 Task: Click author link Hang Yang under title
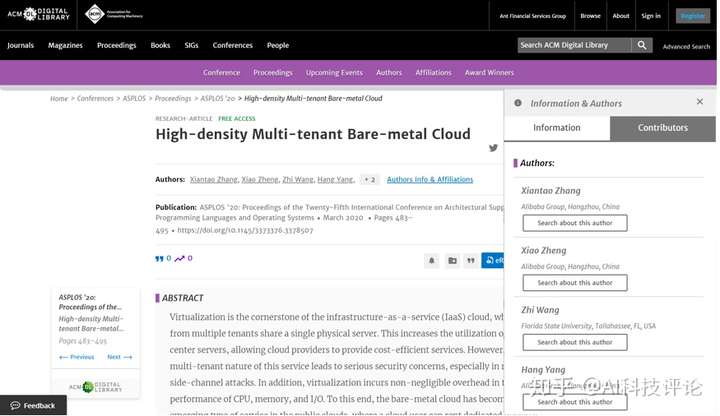tap(335, 180)
